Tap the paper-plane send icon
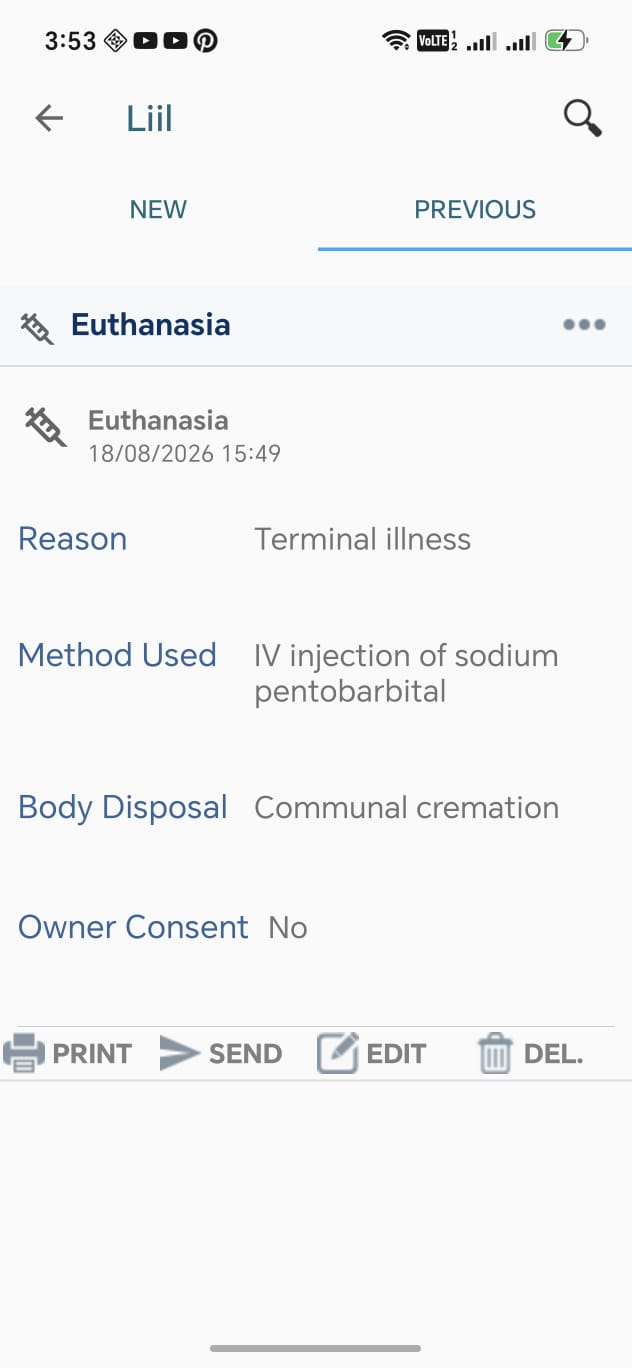Image resolution: width=632 pixels, height=1368 pixels. 180,1054
